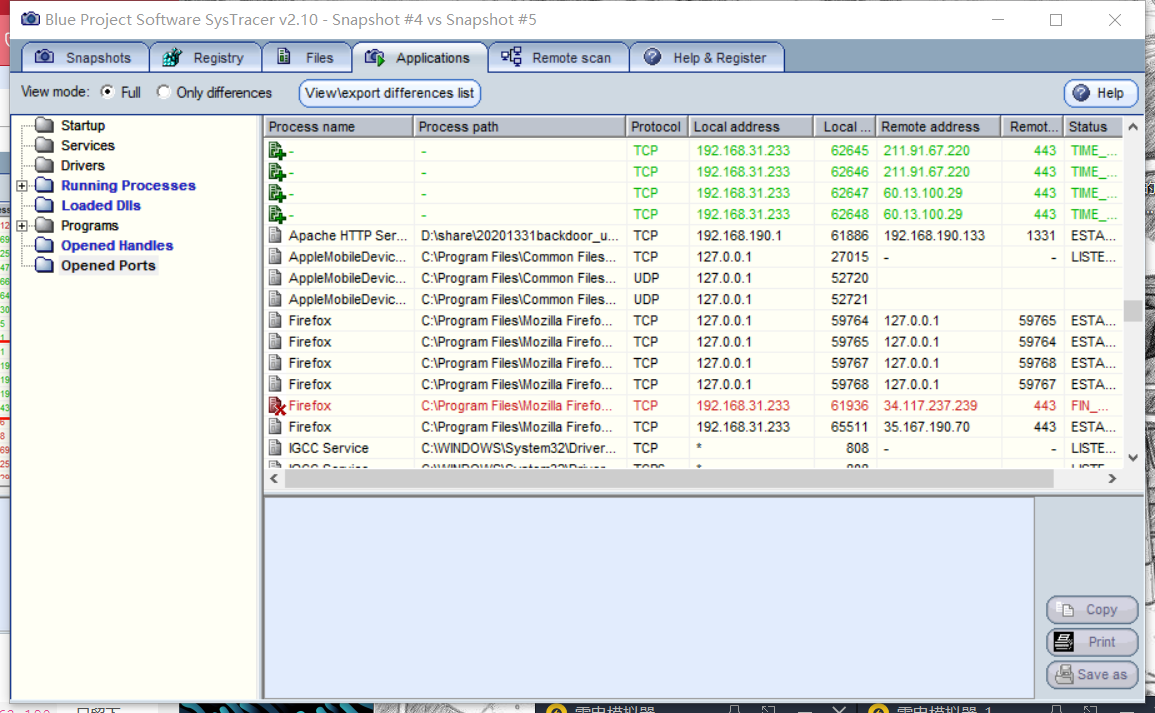Sort by Status column header
The height and width of the screenshot is (713, 1155).
point(1092,127)
